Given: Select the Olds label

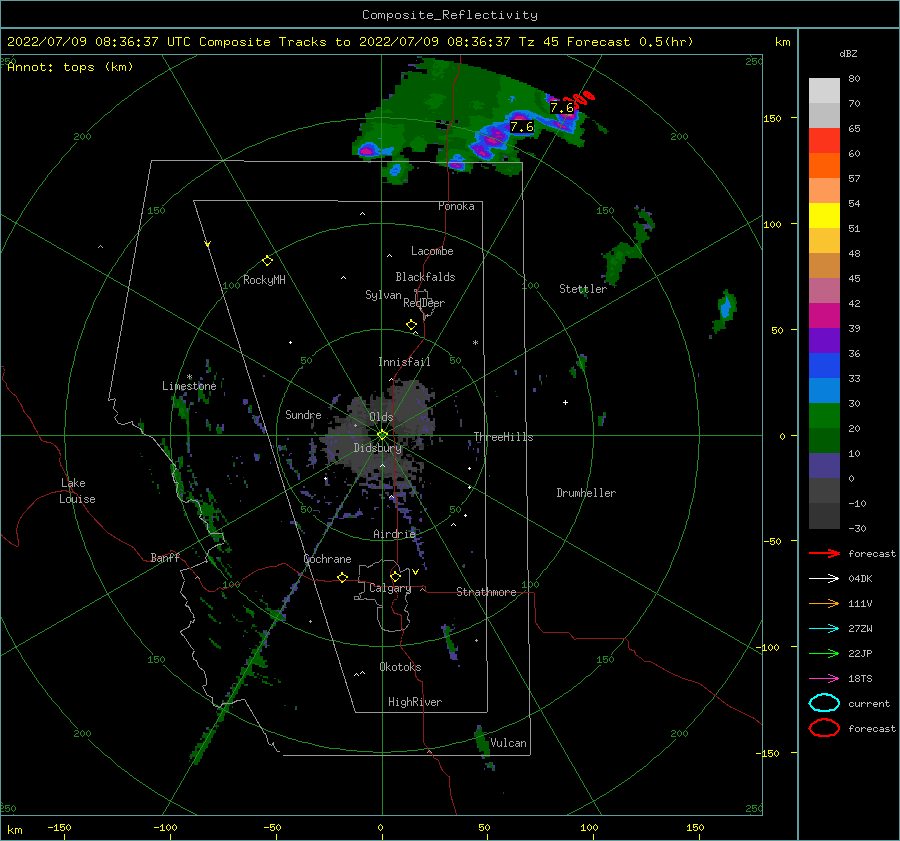Looking at the screenshot, I should (x=381, y=417).
